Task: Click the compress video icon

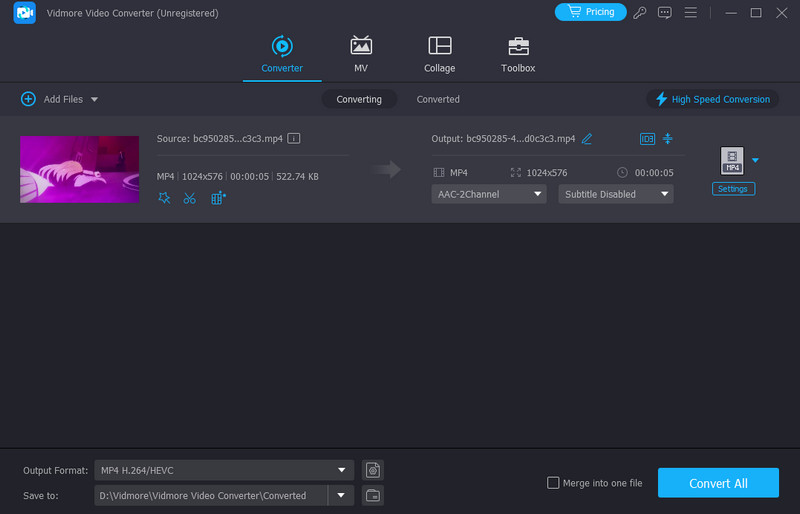Action: pyautogui.click(x=667, y=138)
